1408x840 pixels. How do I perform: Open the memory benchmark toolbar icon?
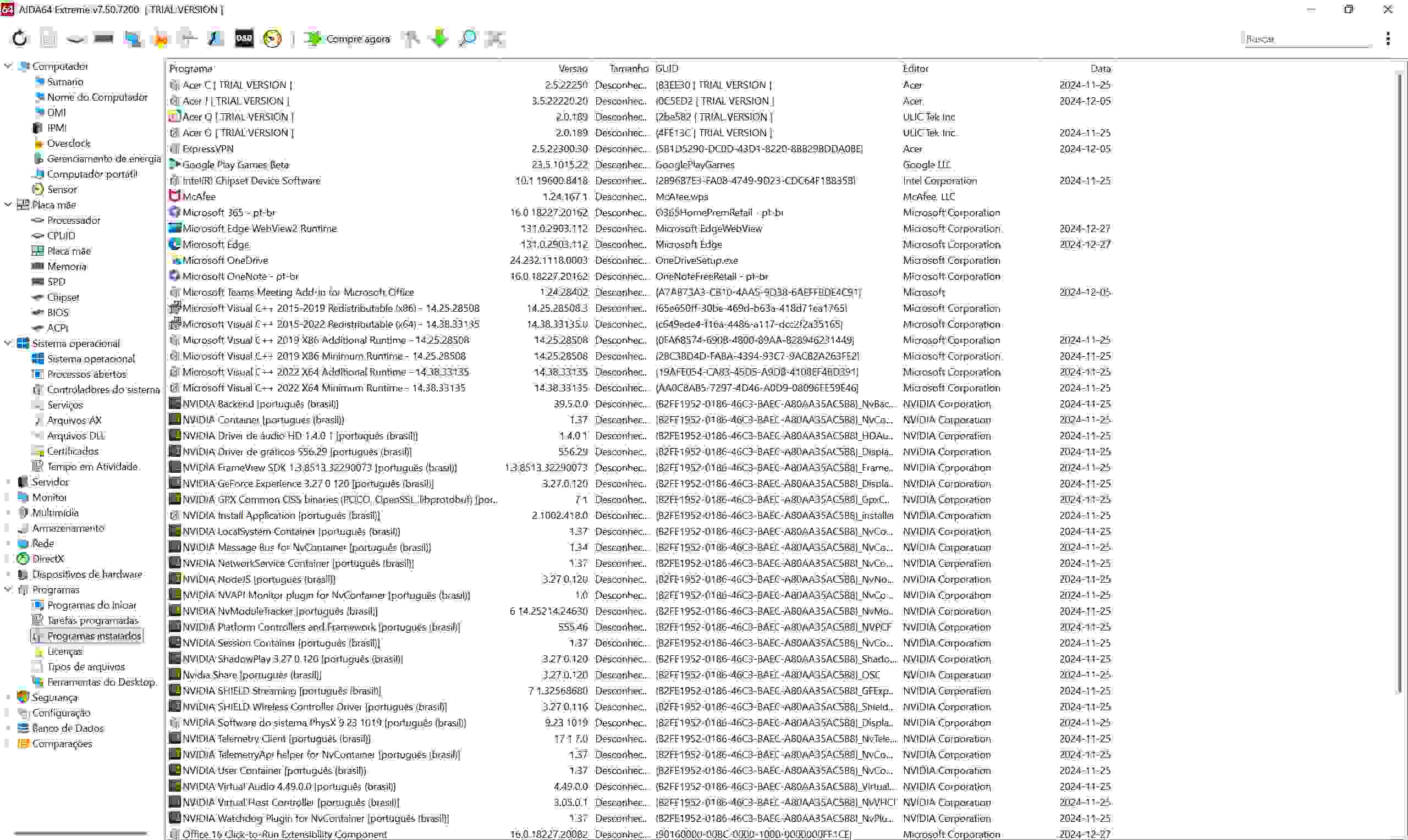(x=103, y=38)
